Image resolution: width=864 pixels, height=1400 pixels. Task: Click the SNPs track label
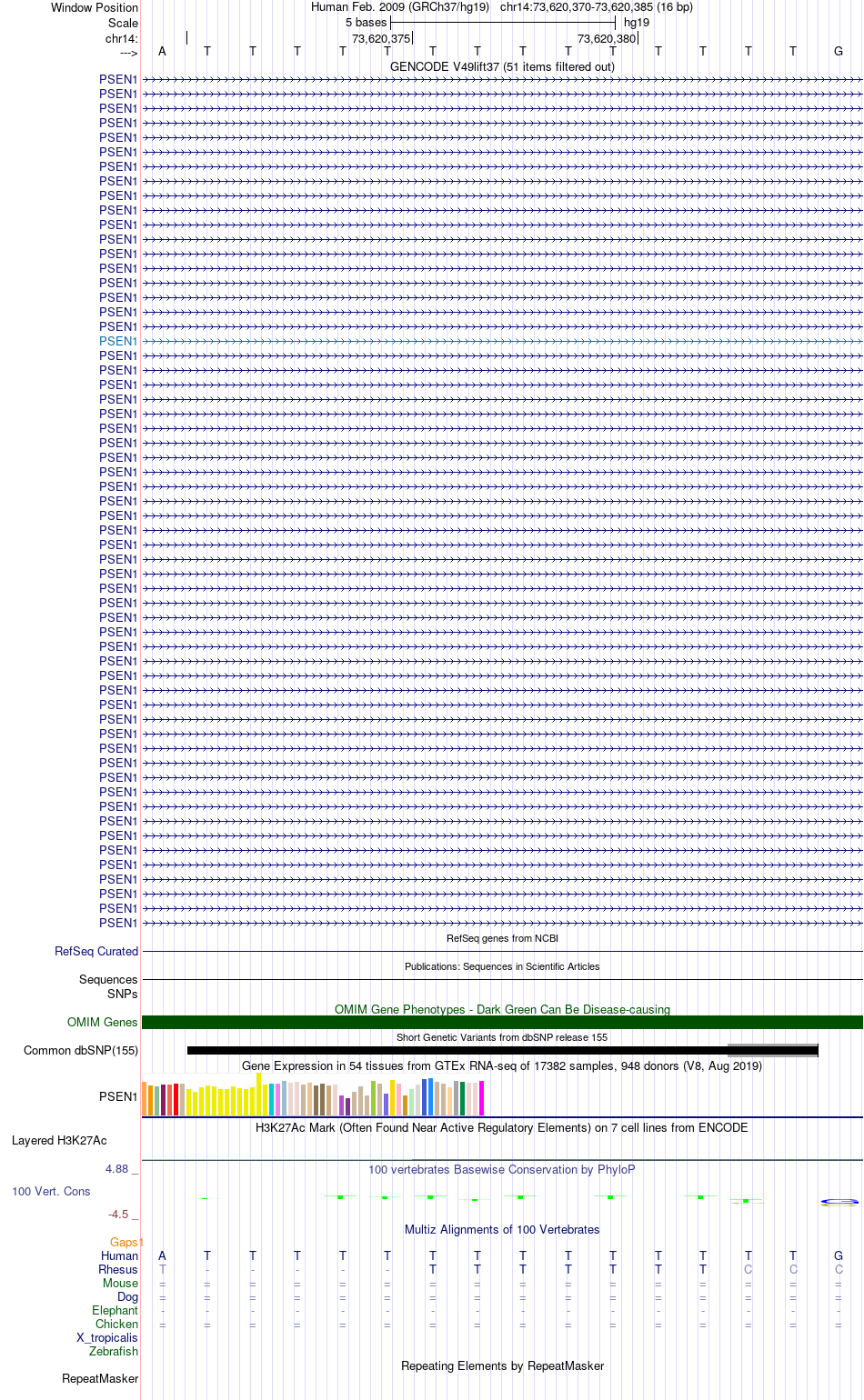[x=122, y=994]
